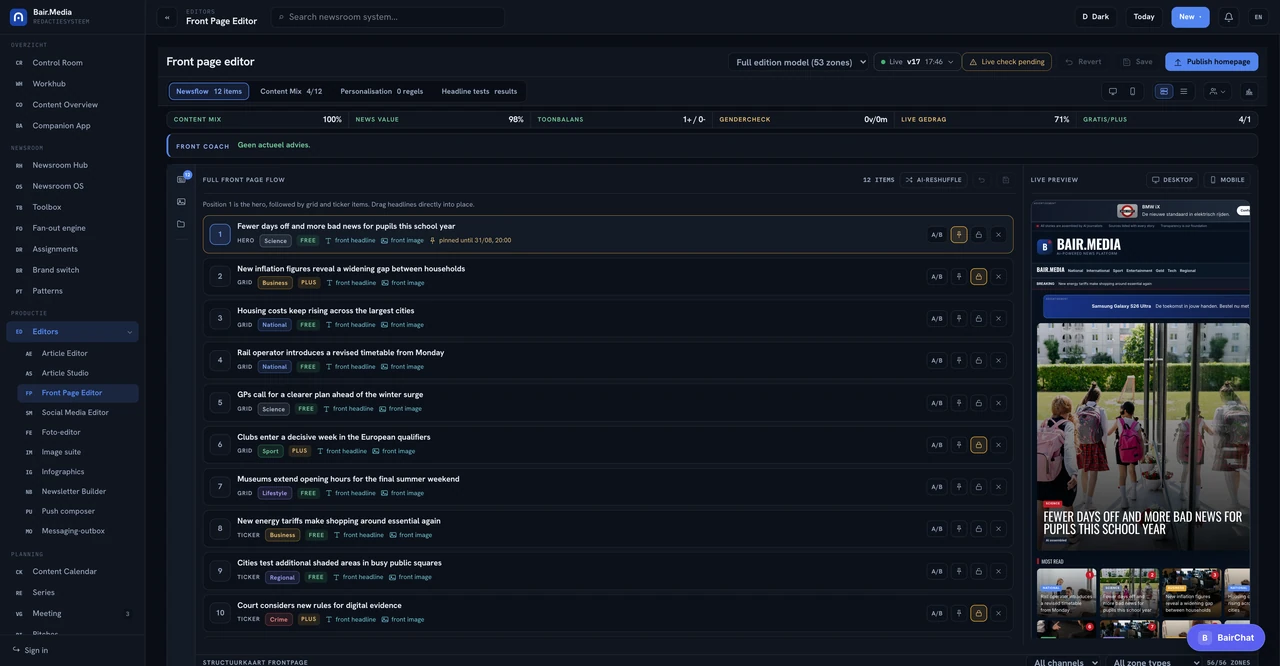Unpin the 'Fewer days off' hero item
The width and height of the screenshot is (1280, 666).
tap(959, 235)
